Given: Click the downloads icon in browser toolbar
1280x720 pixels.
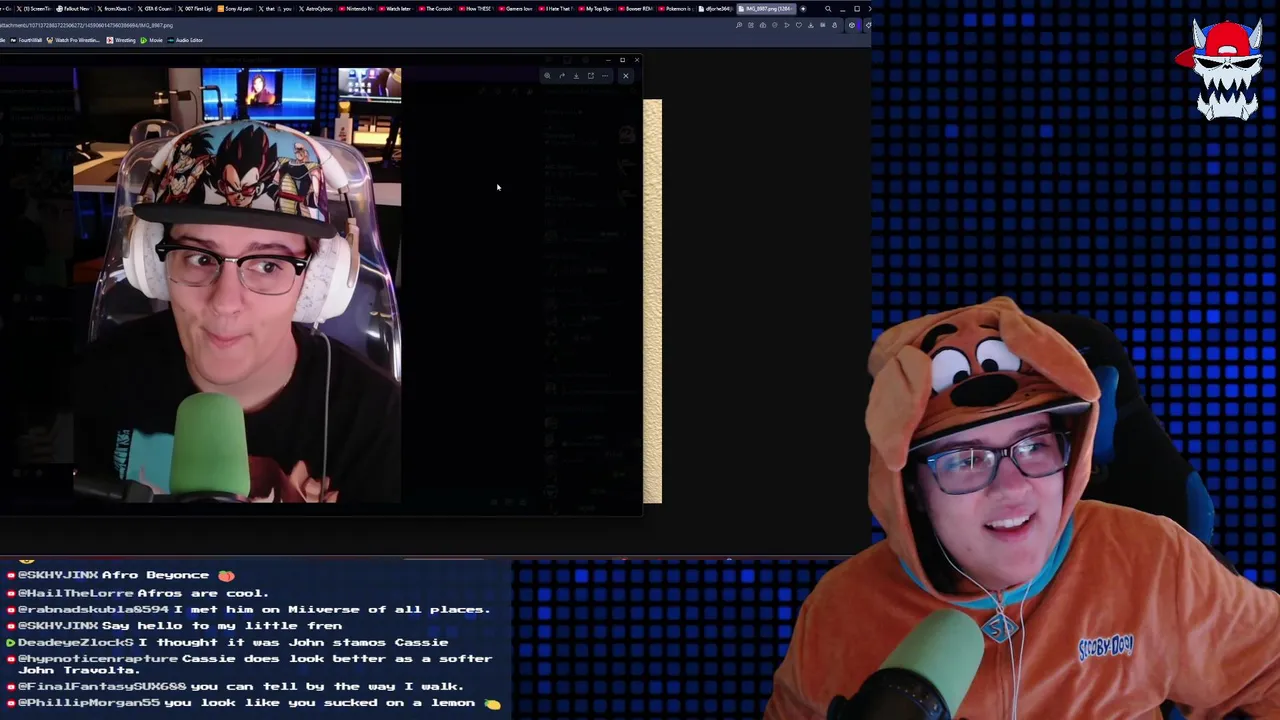Looking at the screenshot, I should [811, 25].
